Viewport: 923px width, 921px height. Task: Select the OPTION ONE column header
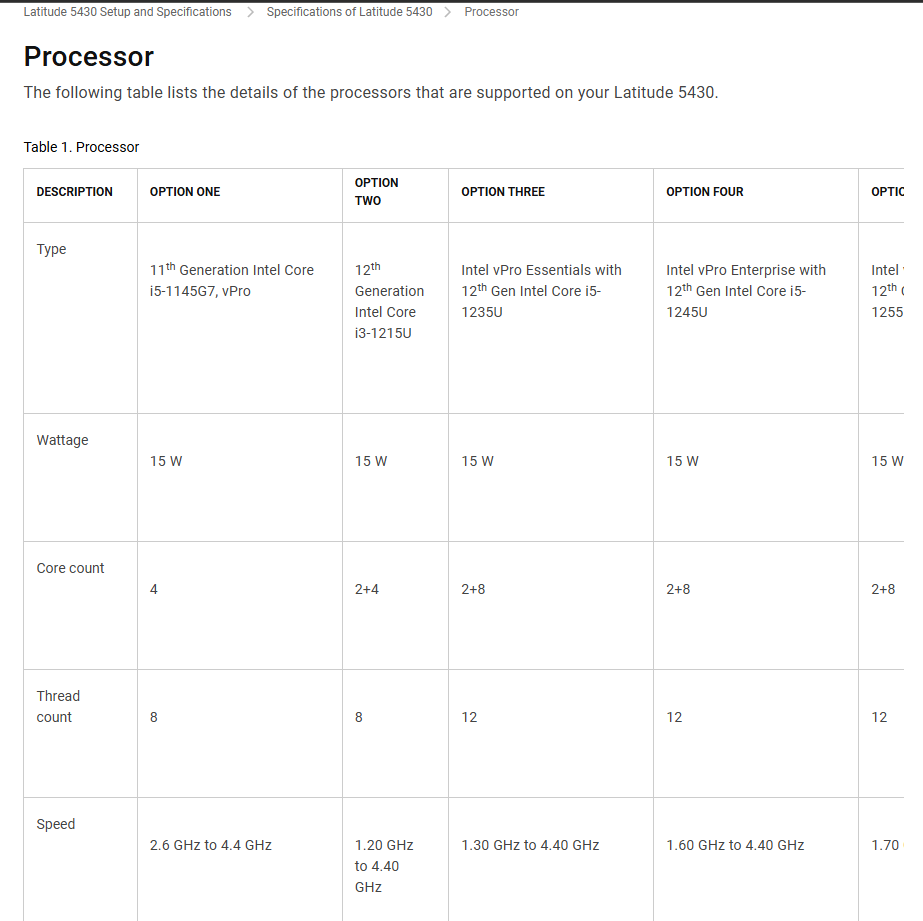click(x=185, y=192)
